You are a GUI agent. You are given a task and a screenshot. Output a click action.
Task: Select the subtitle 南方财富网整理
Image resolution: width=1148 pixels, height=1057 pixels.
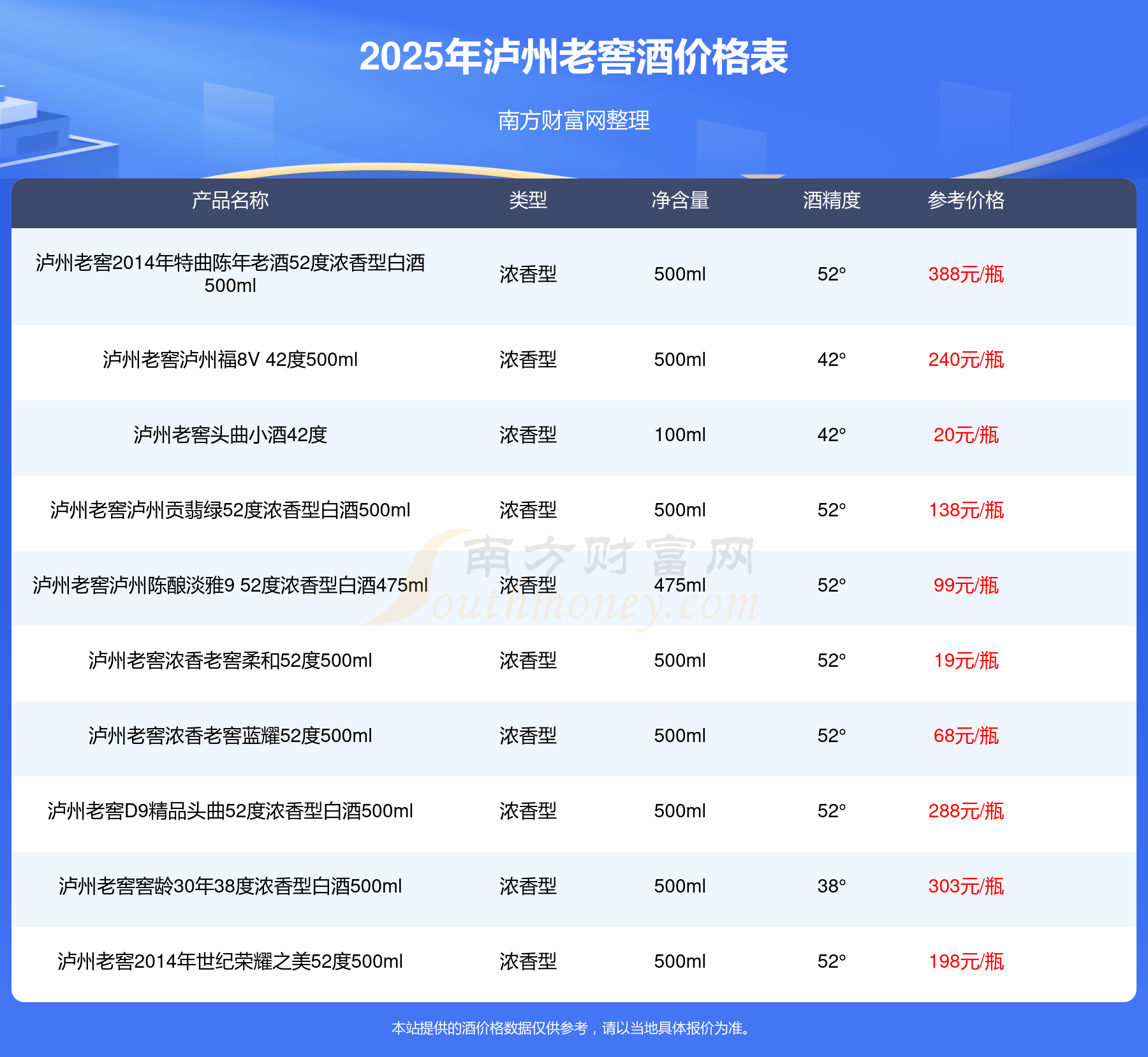pos(574,120)
